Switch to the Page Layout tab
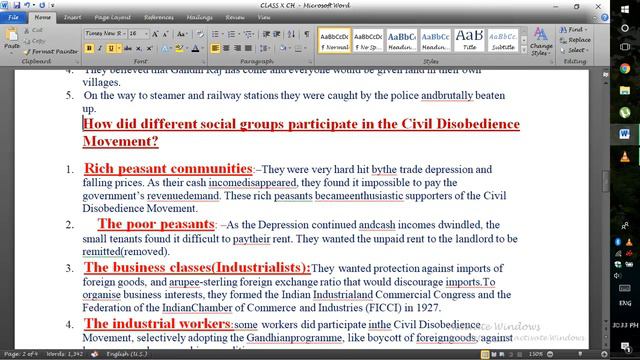640x360 pixels. pyautogui.click(x=112, y=18)
